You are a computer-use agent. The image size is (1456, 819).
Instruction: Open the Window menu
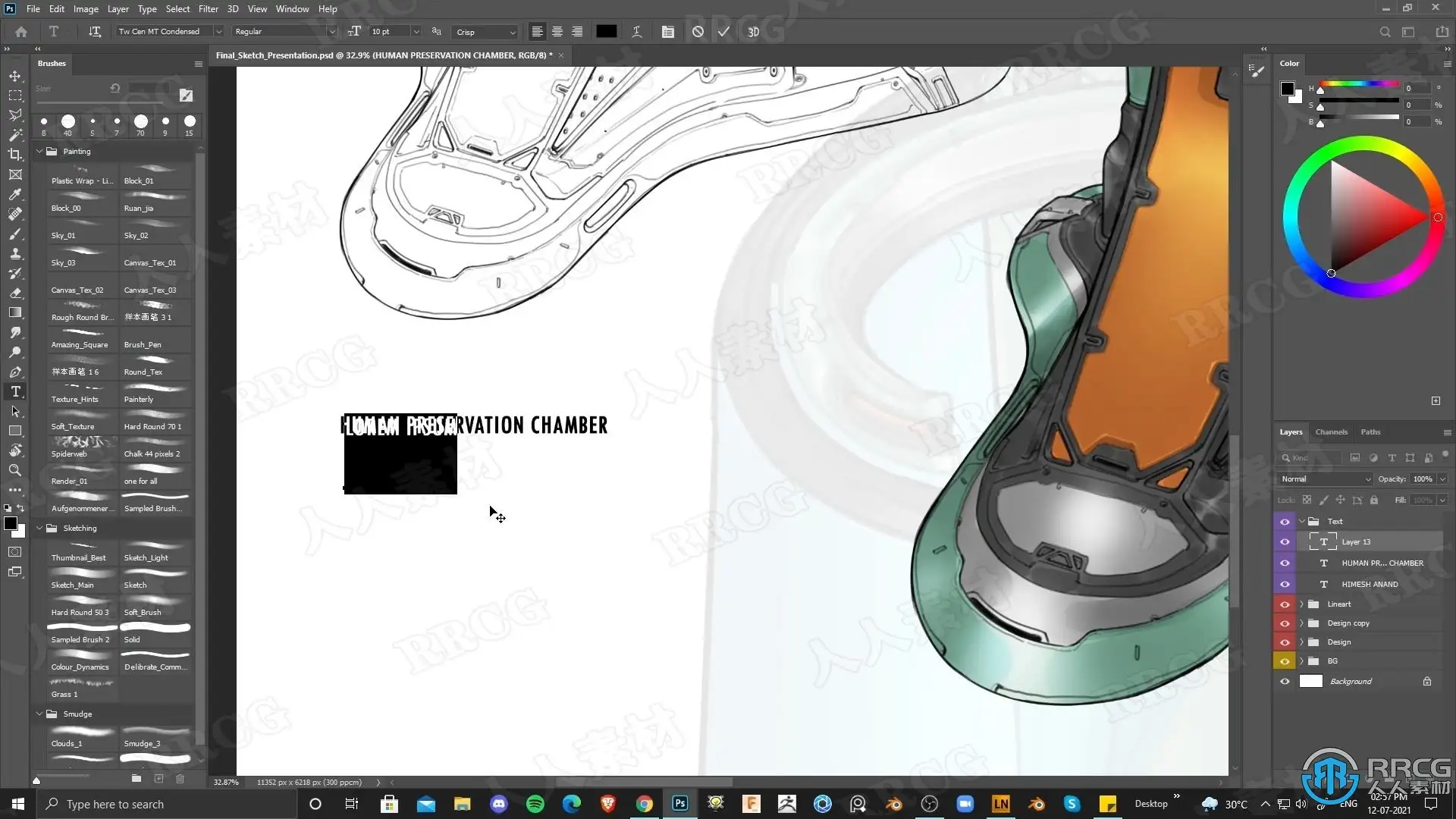point(292,9)
